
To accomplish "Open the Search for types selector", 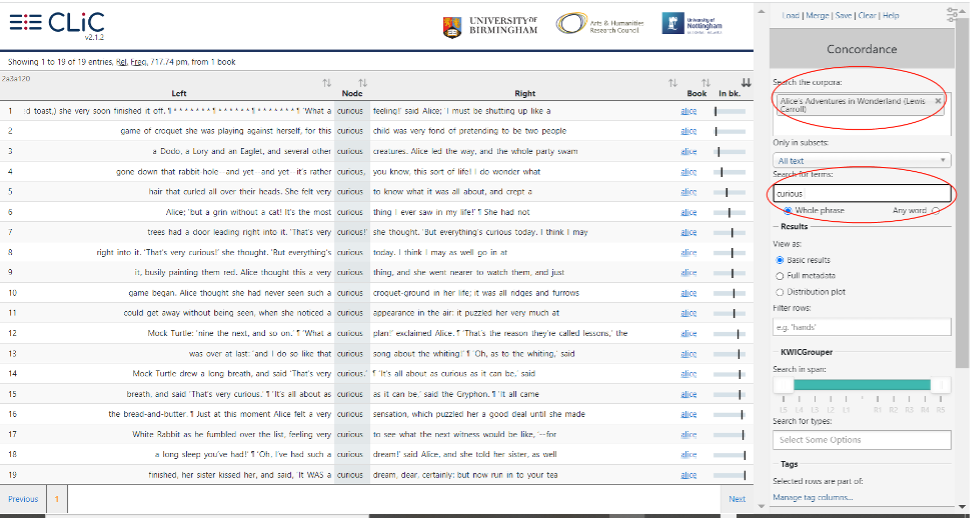I will pyautogui.click(x=862, y=440).
